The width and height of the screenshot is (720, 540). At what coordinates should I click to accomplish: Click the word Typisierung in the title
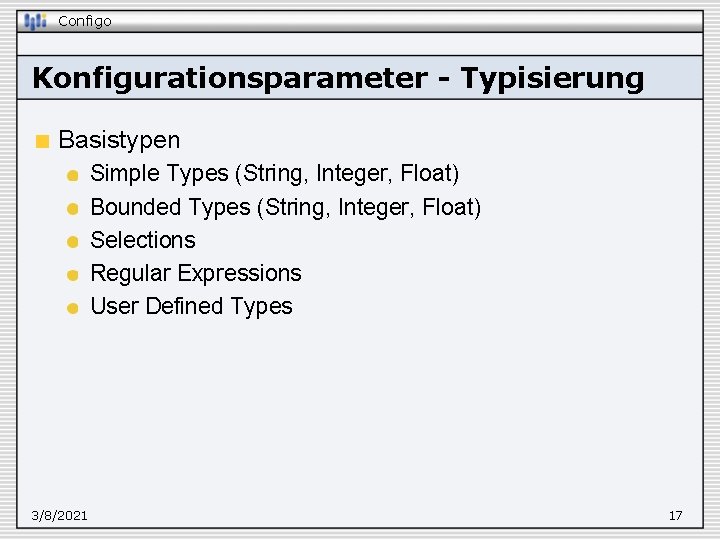[552, 78]
